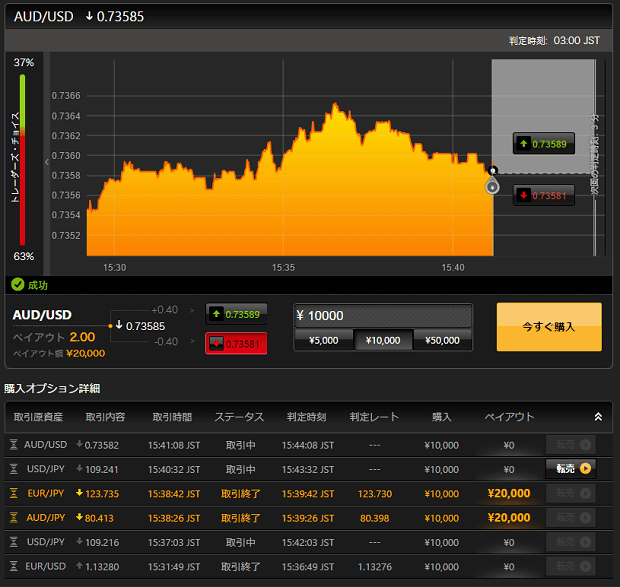Click the green 成功 success check icon

[x=17, y=284]
